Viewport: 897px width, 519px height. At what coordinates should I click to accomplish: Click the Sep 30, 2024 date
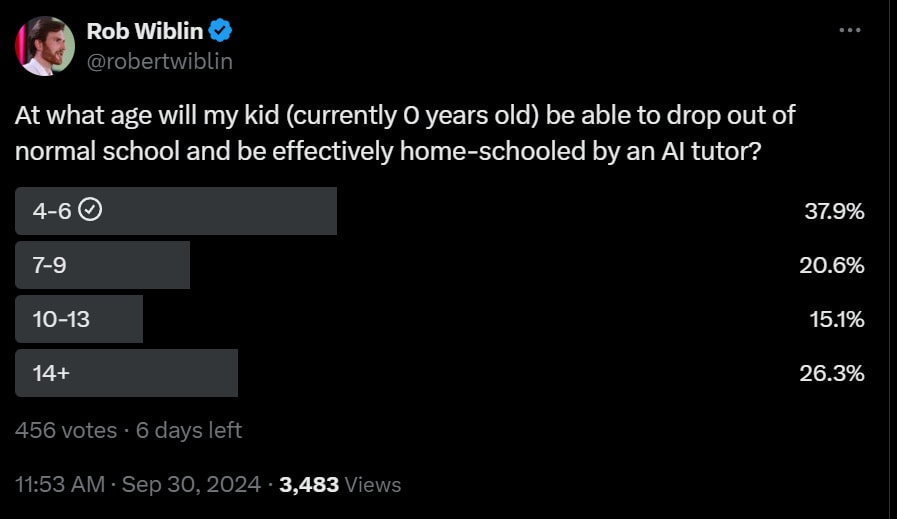tap(191, 485)
